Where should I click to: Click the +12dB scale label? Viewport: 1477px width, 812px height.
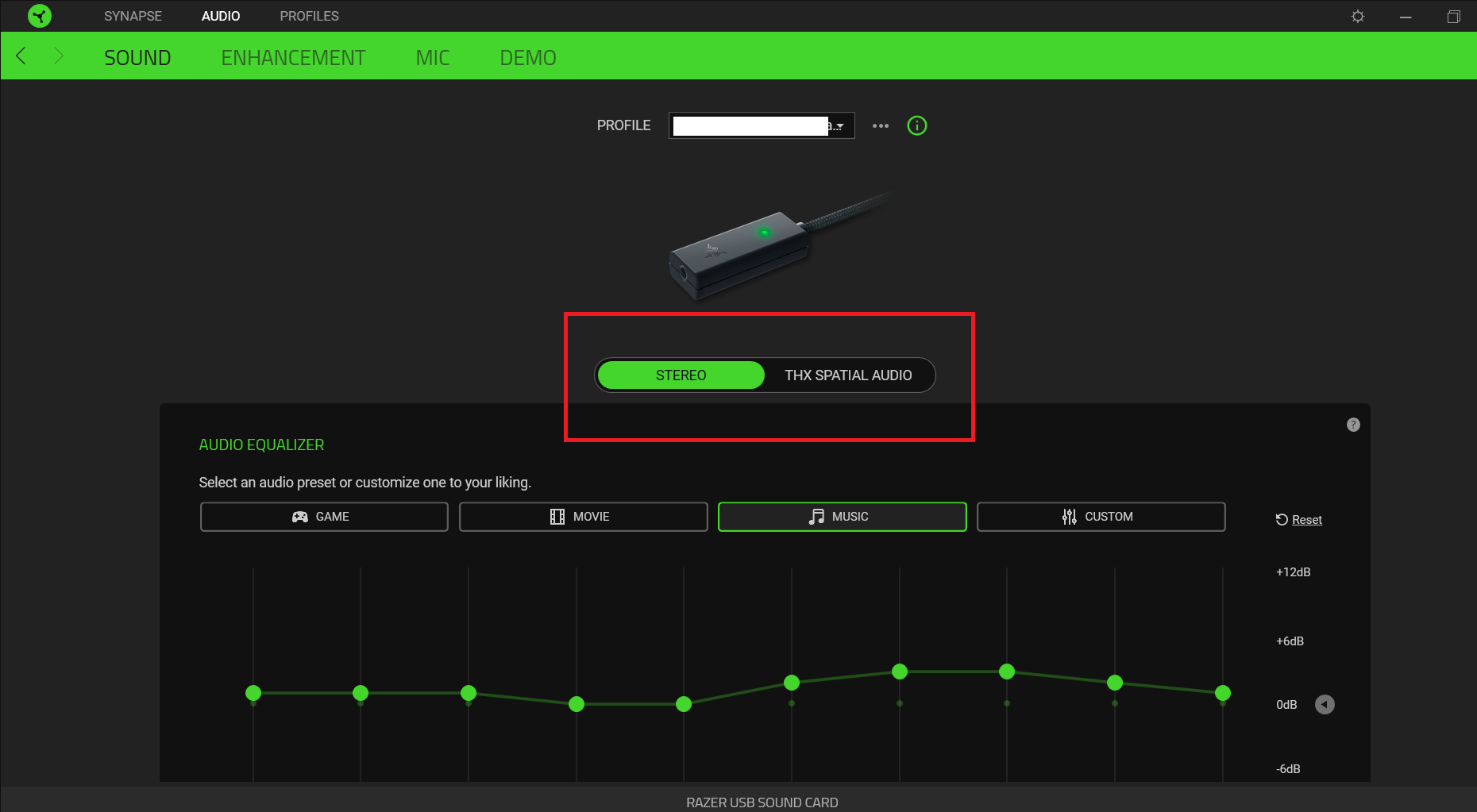click(1294, 572)
